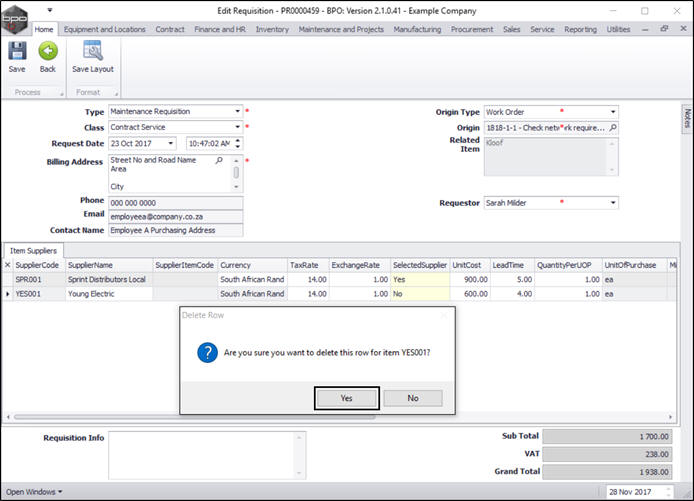Close the Delete Row dialog

pyautogui.click(x=444, y=315)
